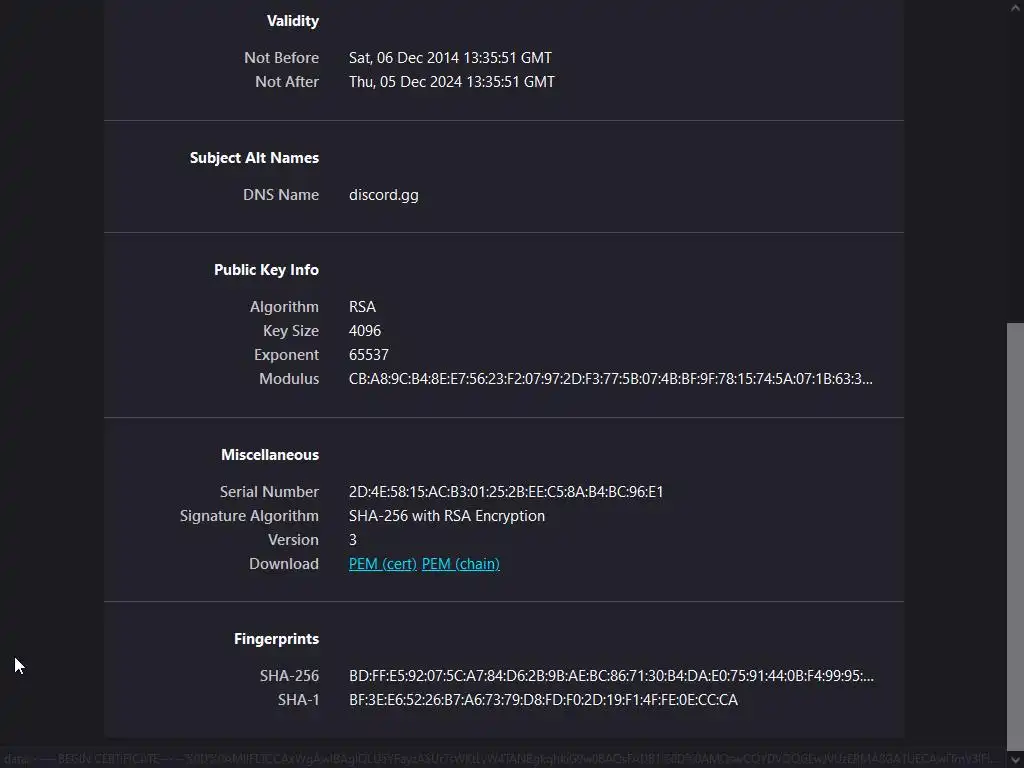Click the Not After date value
Screen dimensions: 1024x768
pyautogui.click(x=451, y=82)
